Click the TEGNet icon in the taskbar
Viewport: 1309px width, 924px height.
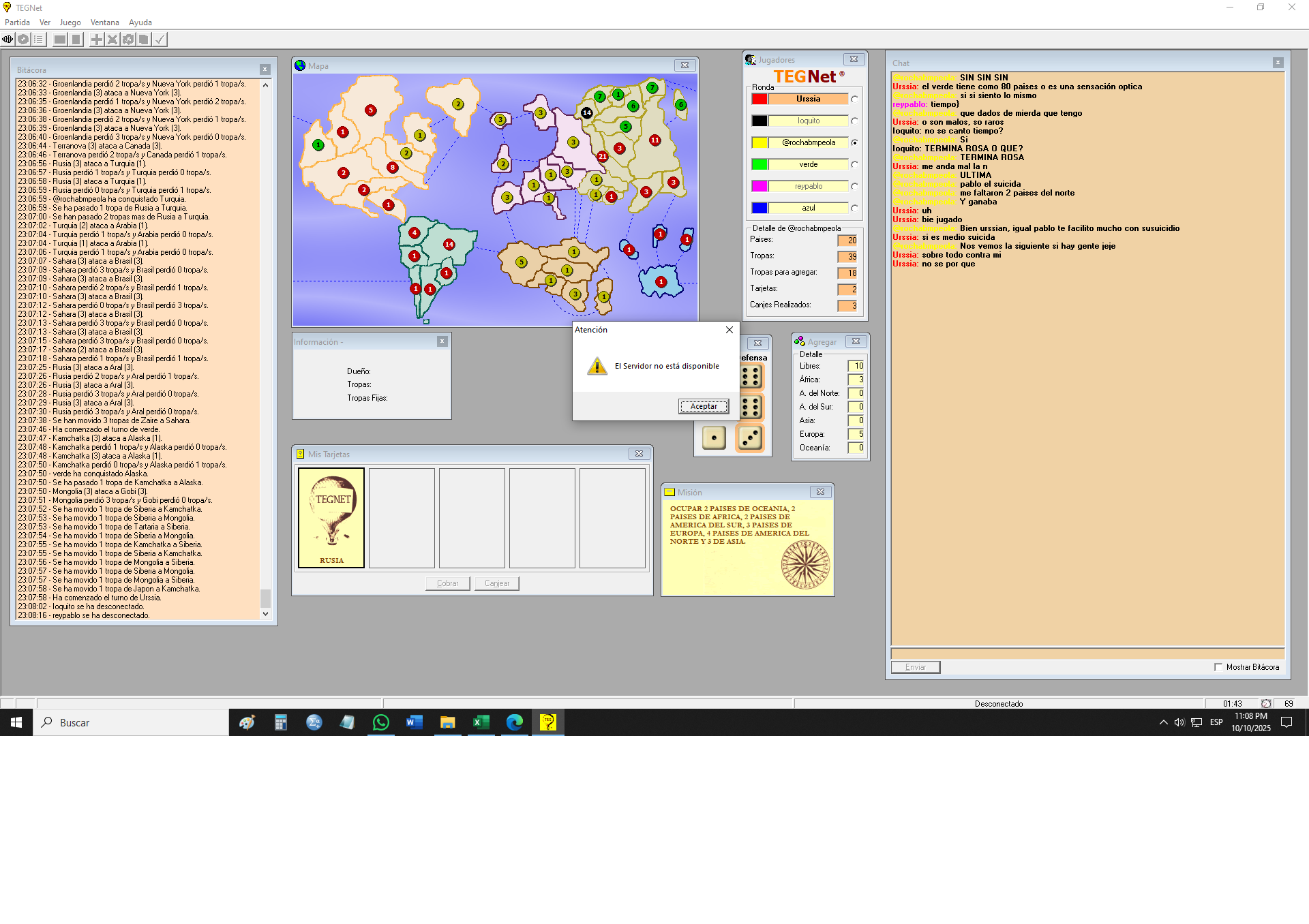(x=548, y=722)
